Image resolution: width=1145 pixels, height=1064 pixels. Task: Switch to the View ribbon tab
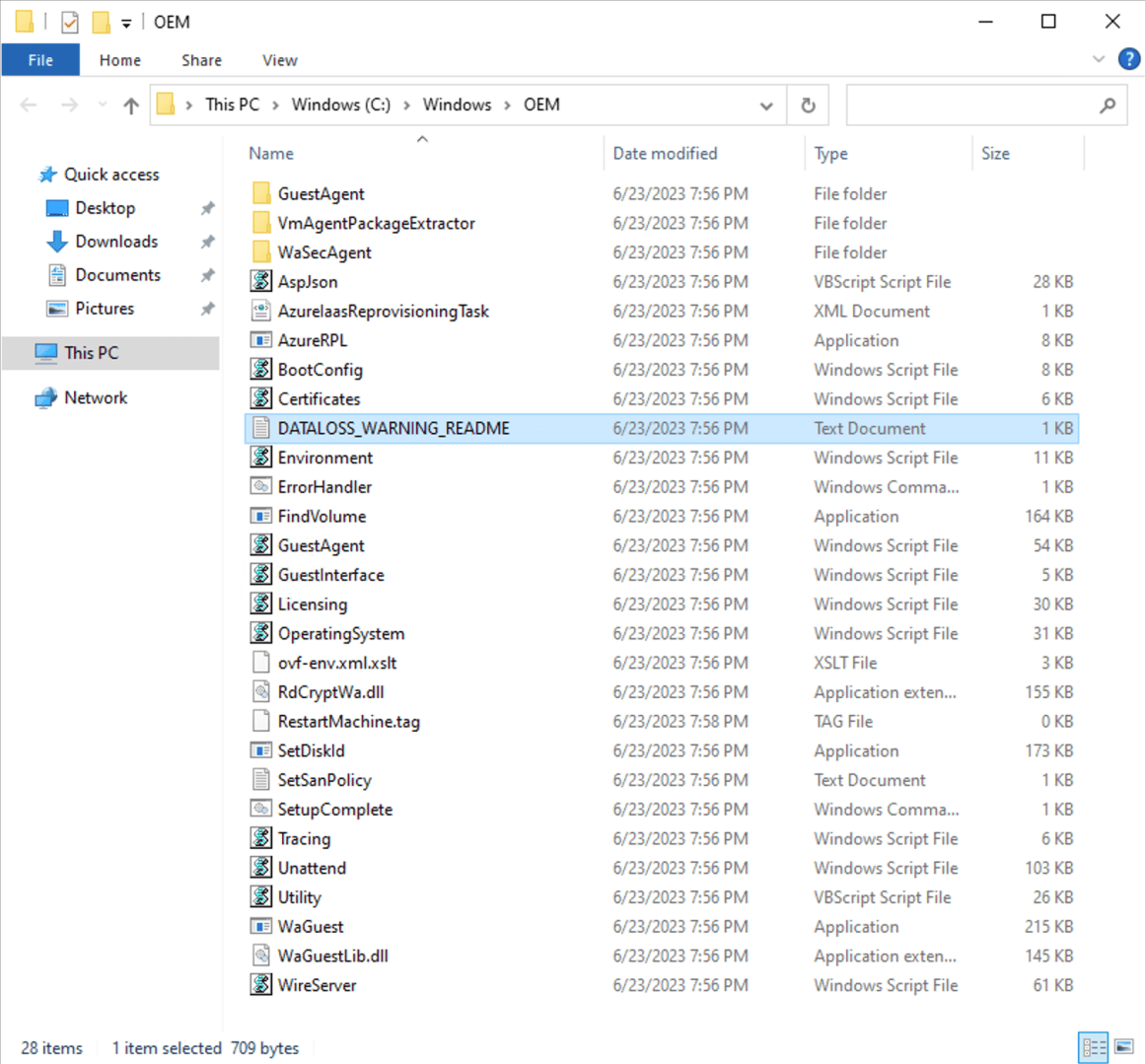(279, 60)
